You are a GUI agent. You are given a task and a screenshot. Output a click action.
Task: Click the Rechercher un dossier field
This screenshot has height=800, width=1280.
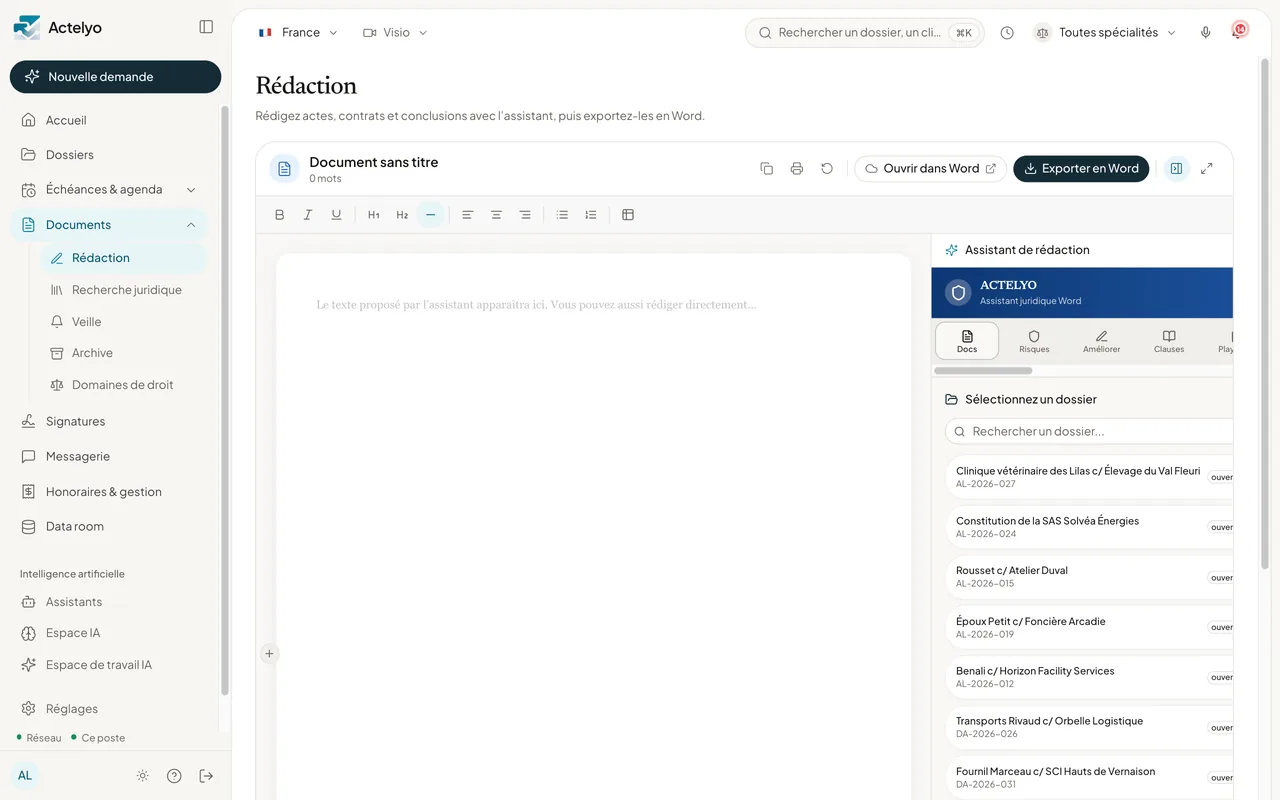(1089, 432)
